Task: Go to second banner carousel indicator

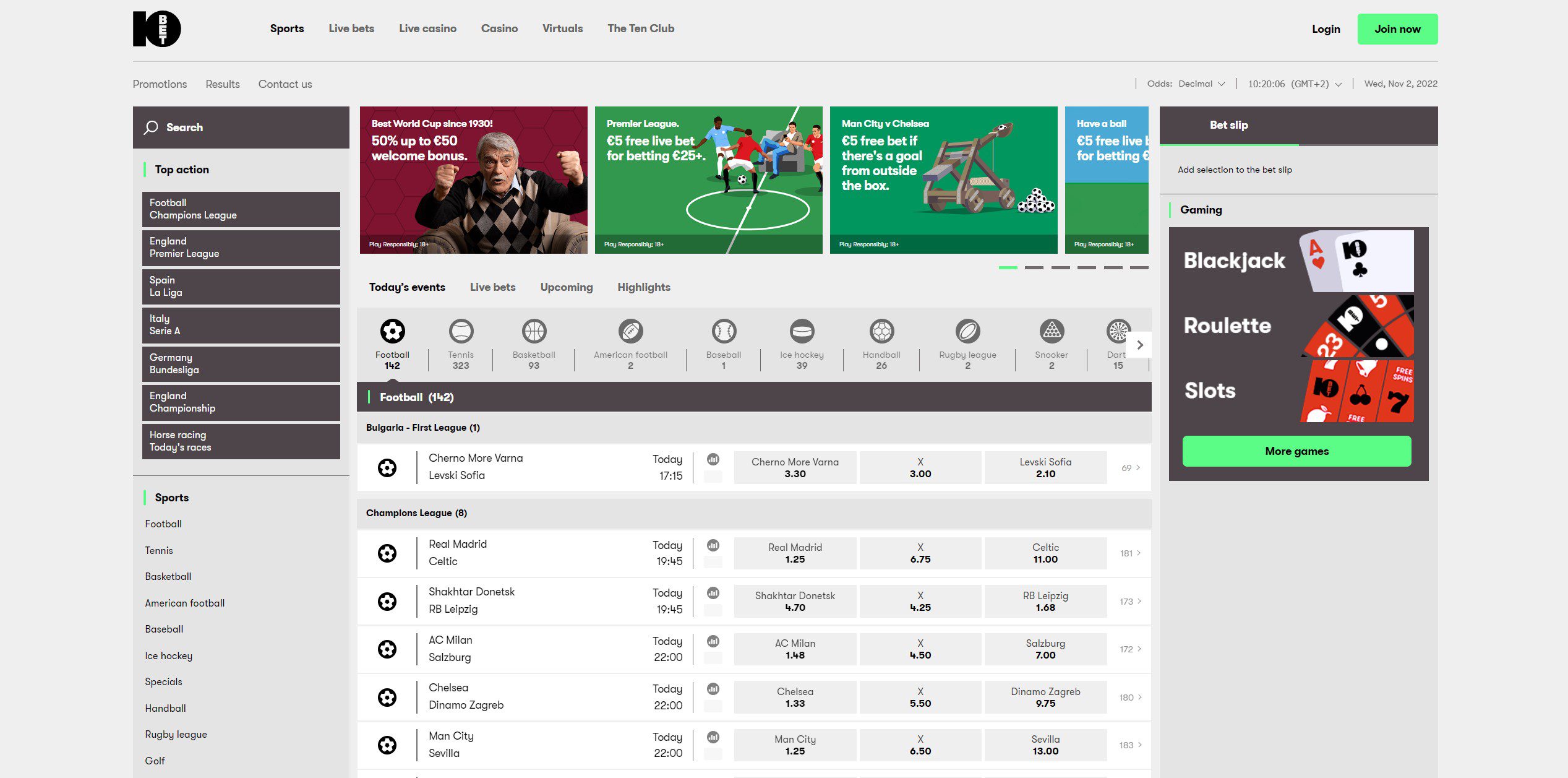Action: tap(1034, 268)
